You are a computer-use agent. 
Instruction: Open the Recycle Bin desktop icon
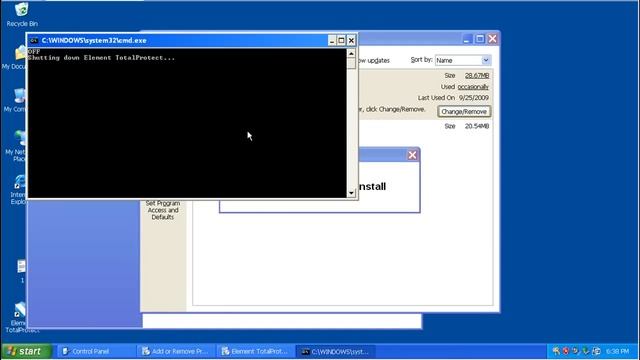click(x=22, y=14)
